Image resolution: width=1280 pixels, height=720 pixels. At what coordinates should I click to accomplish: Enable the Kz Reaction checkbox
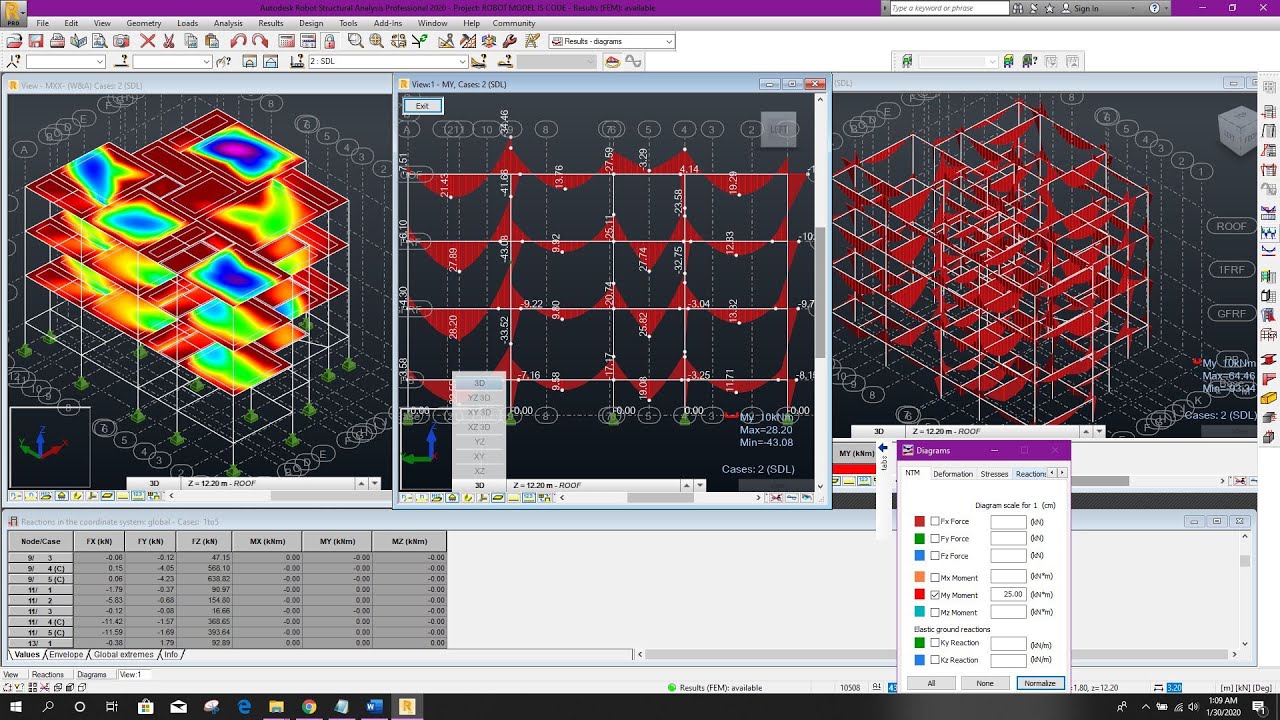[935, 660]
